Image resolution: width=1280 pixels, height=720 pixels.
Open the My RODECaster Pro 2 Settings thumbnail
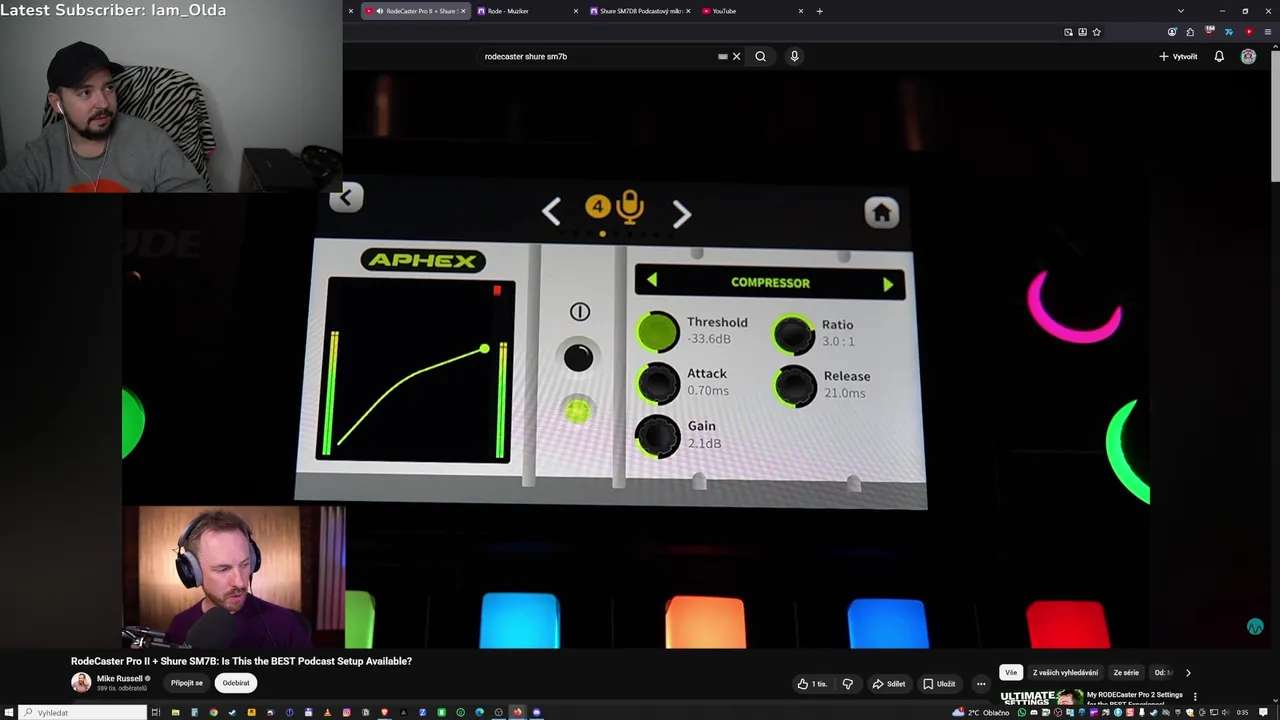pos(1041,698)
